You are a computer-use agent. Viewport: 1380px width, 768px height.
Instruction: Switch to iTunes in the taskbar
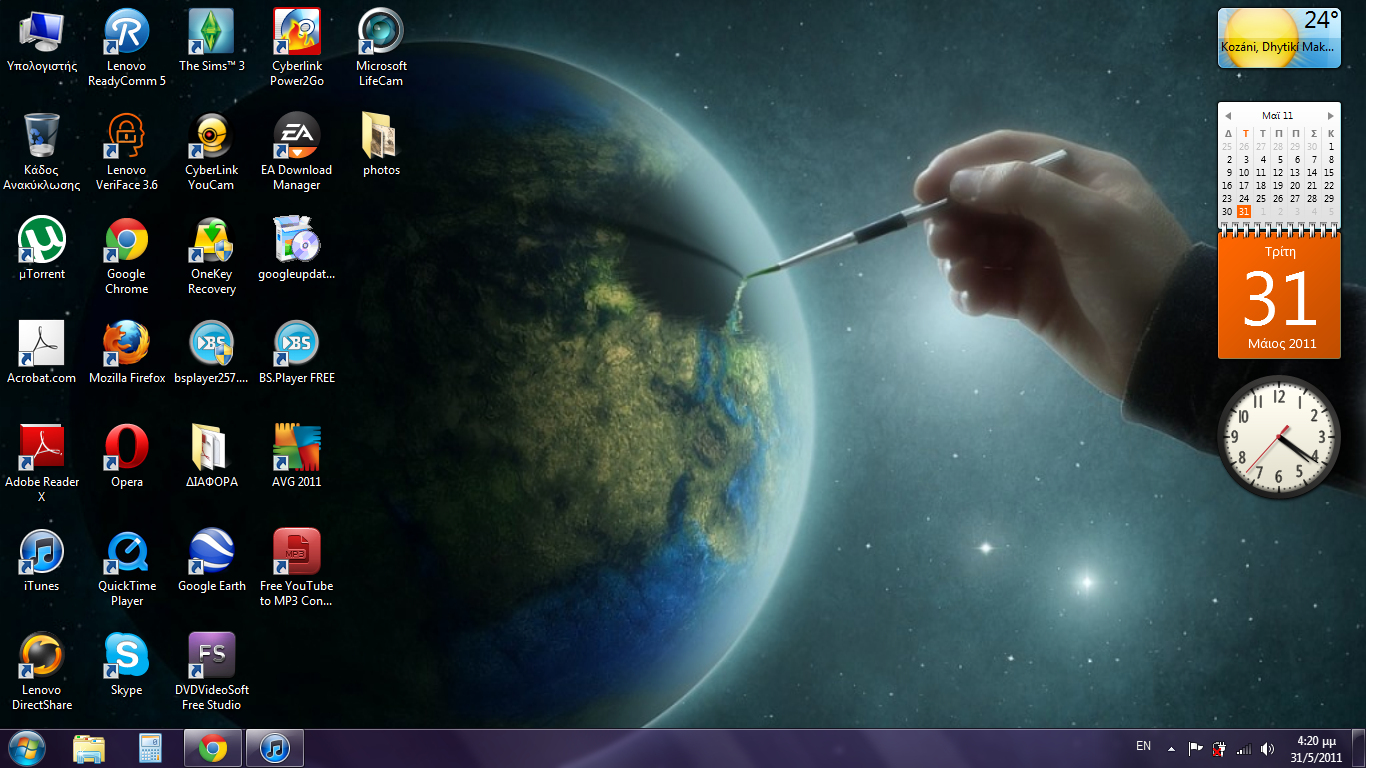click(x=274, y=748)
